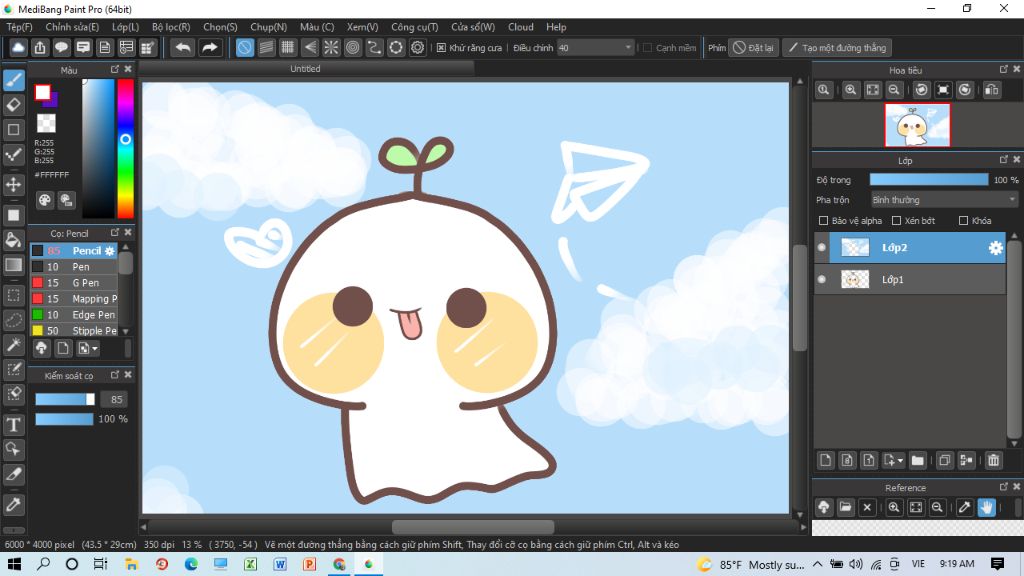Create new layer in layer panel
Screen dimensions: 1024x576
click(x=825, y=460)
